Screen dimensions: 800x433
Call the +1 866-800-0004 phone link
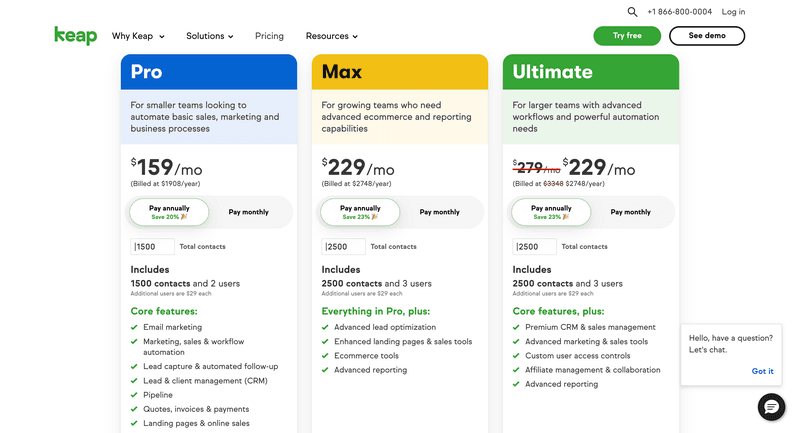tap(680, 12)
